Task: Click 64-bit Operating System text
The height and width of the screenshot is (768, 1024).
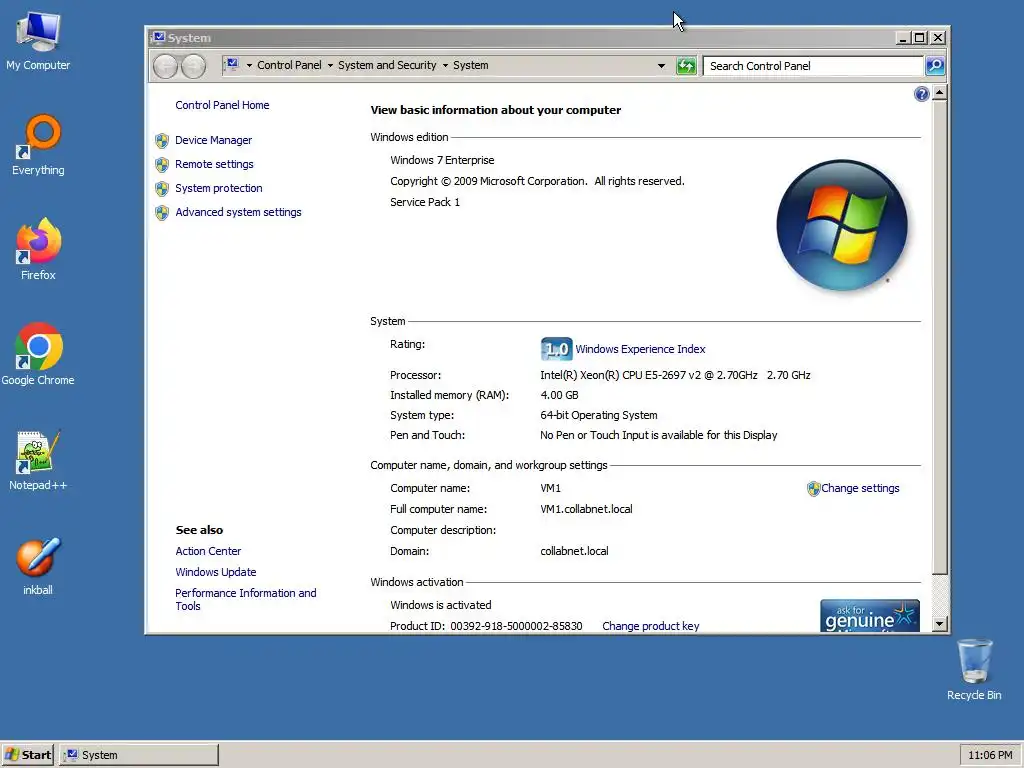Action: coord(599,415)
